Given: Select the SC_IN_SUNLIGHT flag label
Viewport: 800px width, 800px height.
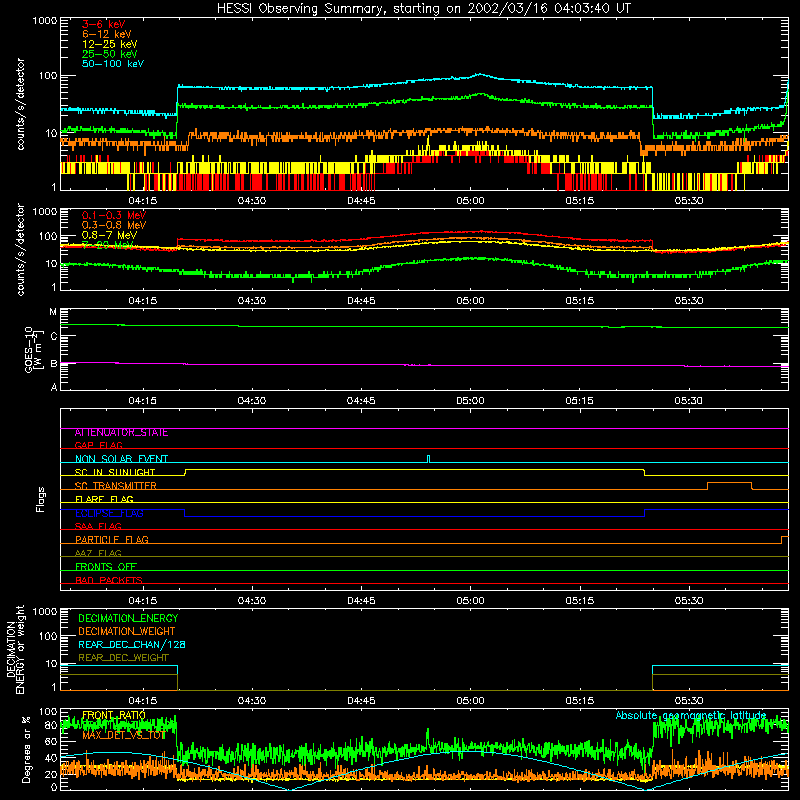Looking at the screenshot, I should tap(115, 472).
